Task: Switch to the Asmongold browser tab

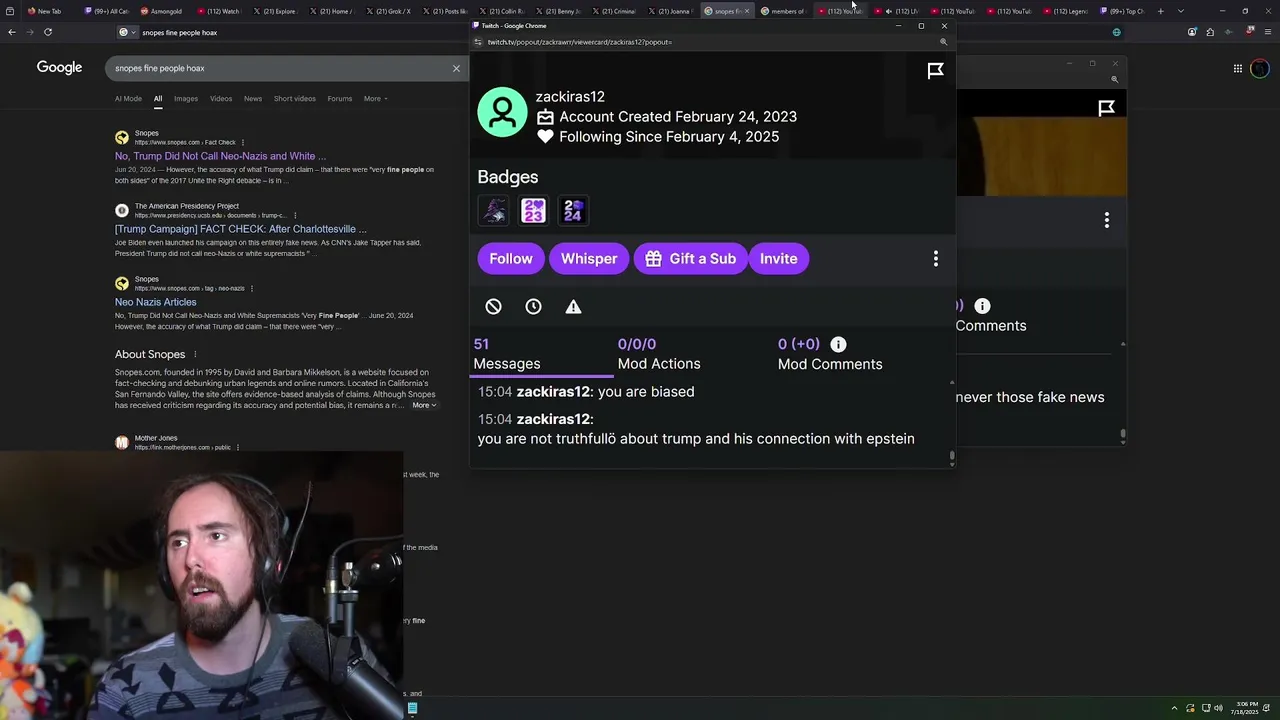Action: (x=162, y=11)
